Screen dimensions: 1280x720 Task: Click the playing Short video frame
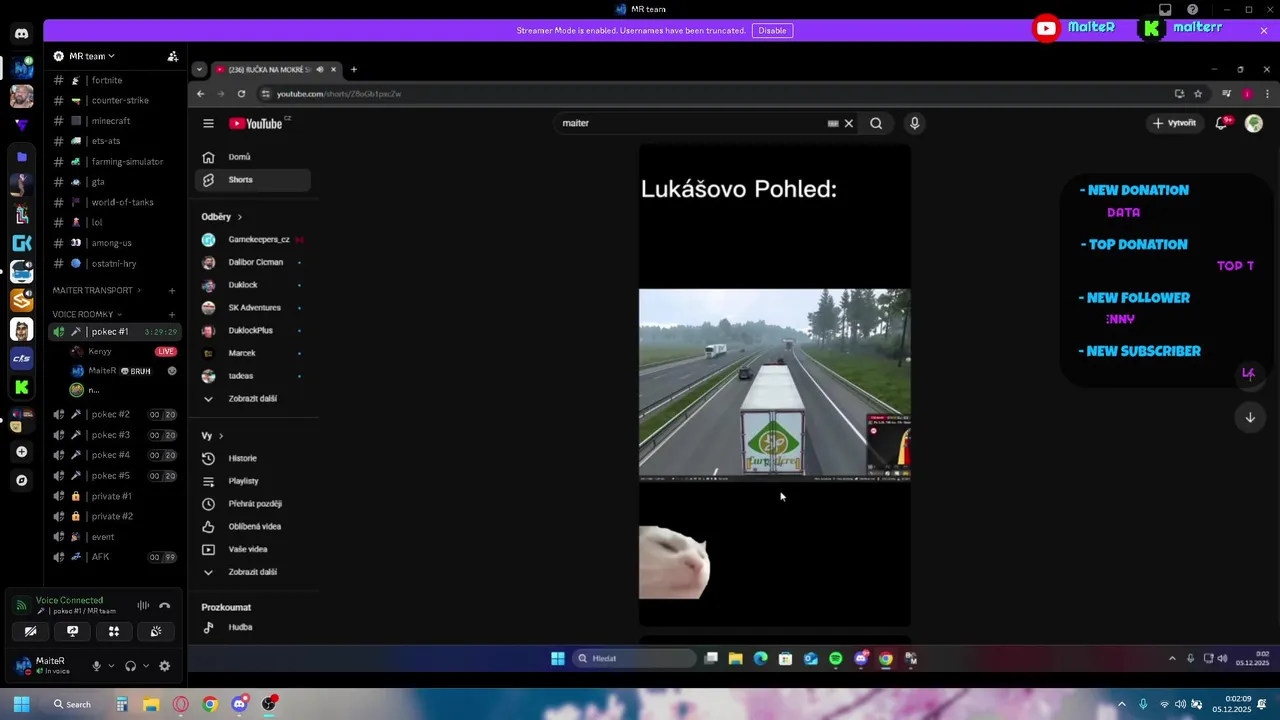tap(775, 385)
